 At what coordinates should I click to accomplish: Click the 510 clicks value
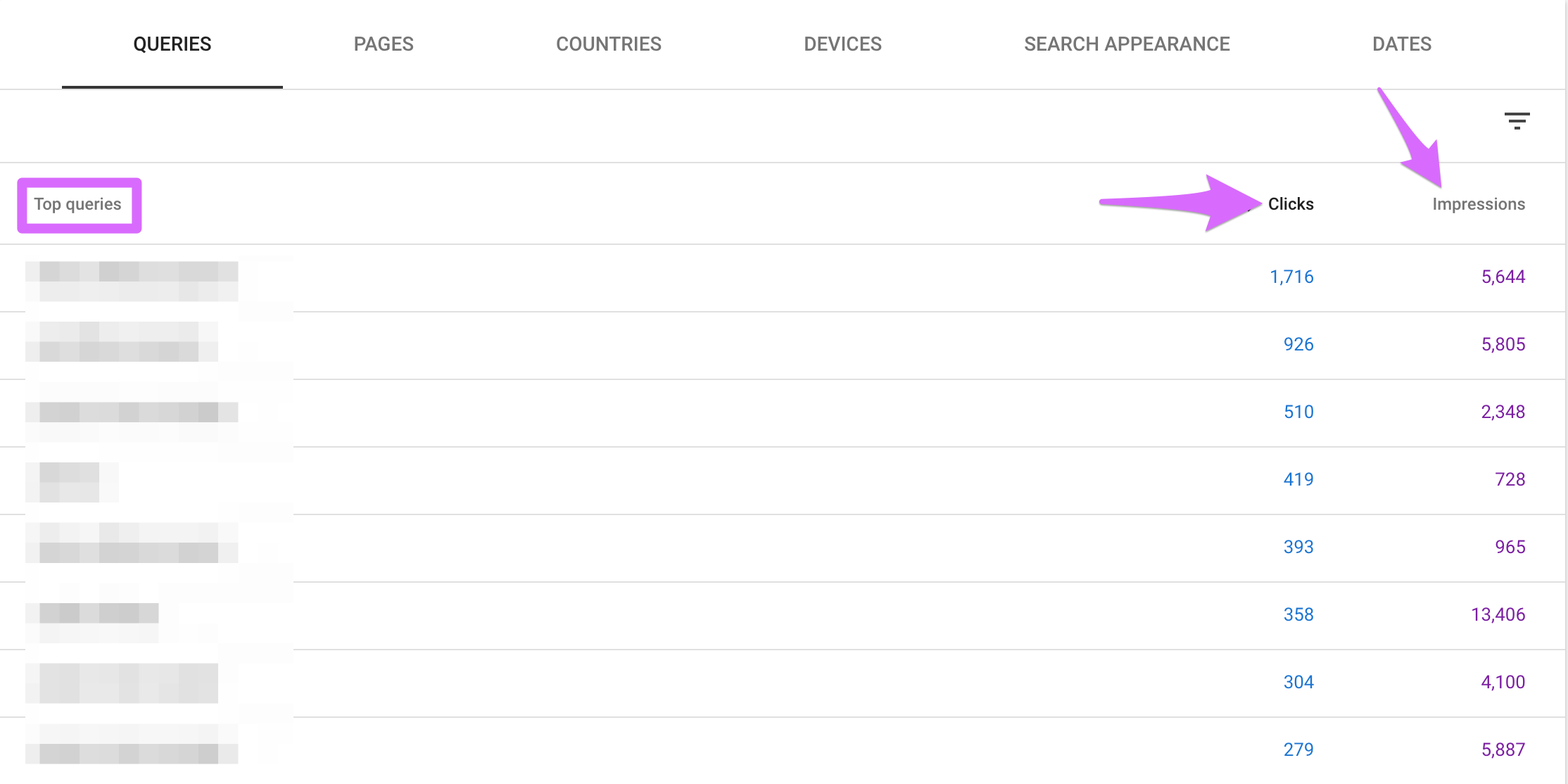coord(1298,412)
